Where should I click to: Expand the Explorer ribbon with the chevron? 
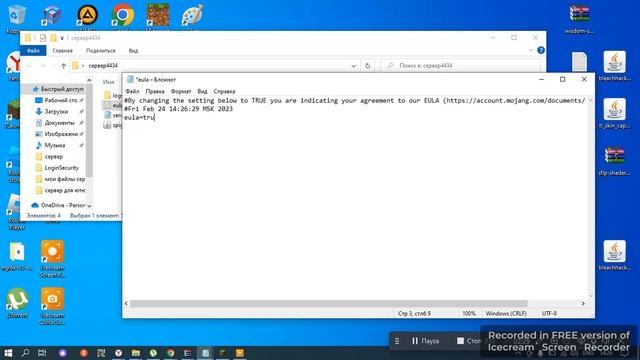point(531,50)
